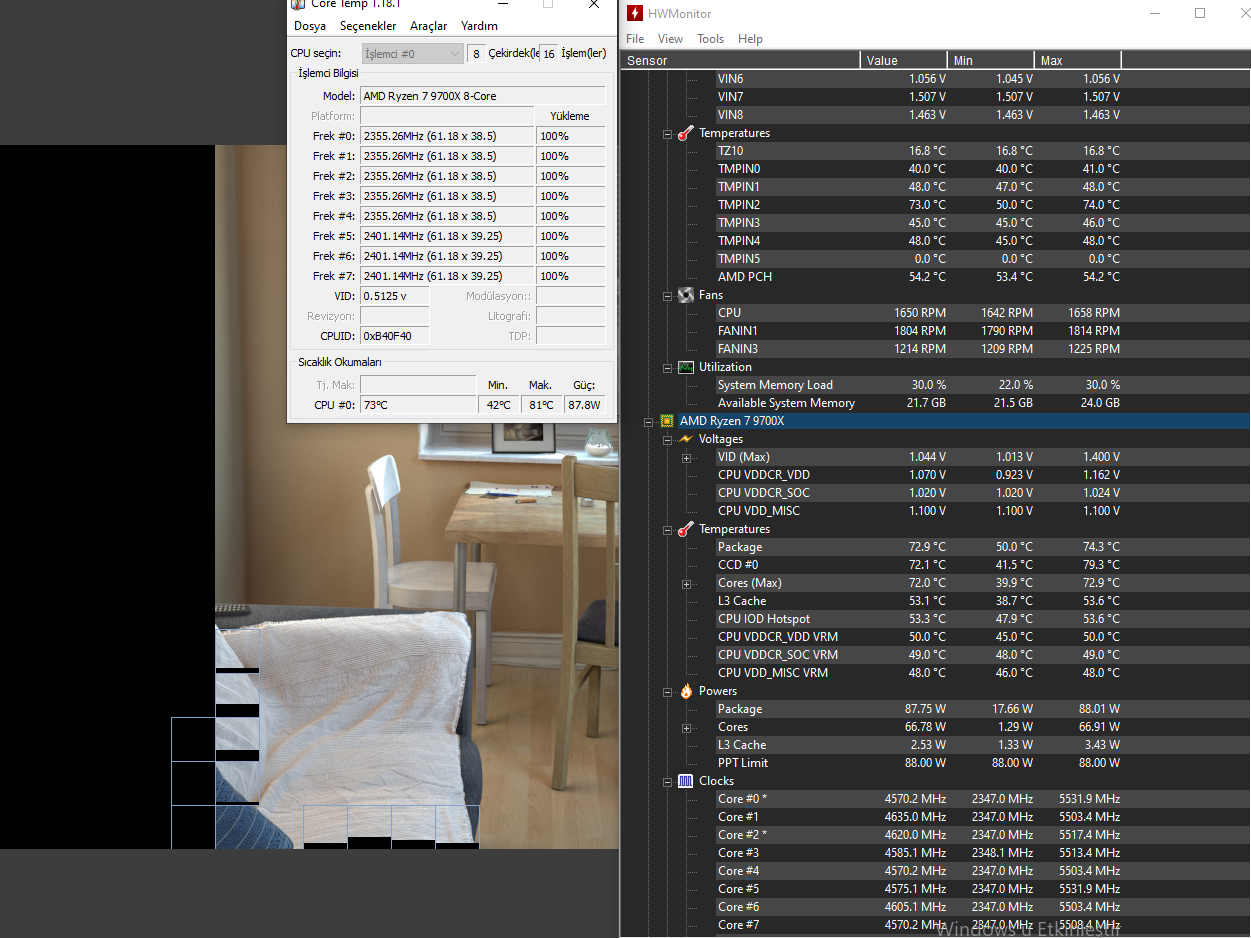
Task: Click the thermometer icon above the TZ10 row
Action: [686, 133]
